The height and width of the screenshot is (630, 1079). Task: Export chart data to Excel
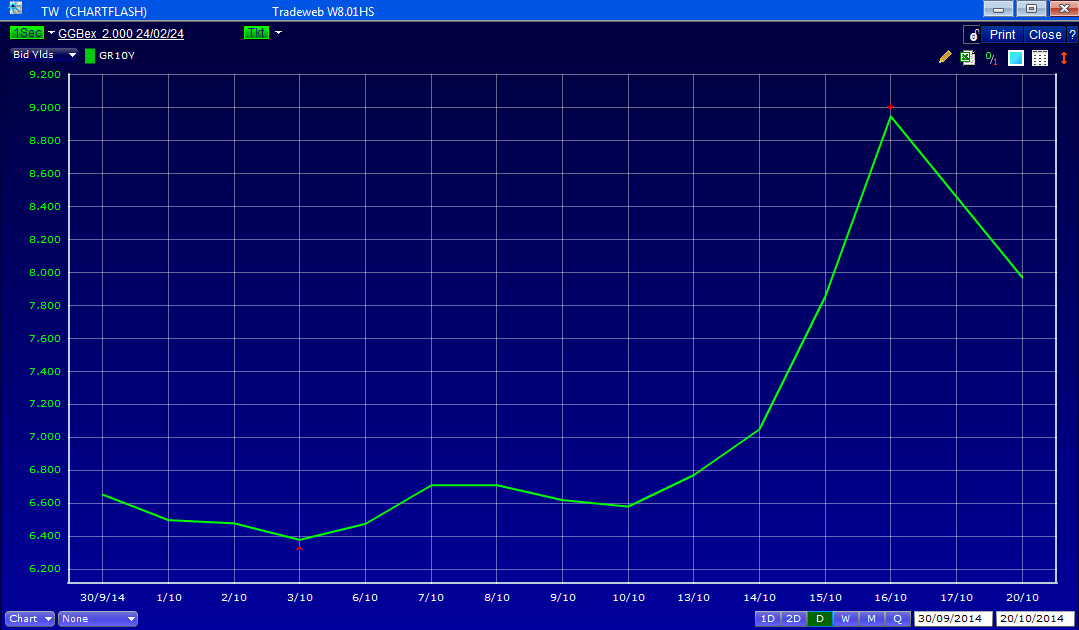(x=968, y=58)
